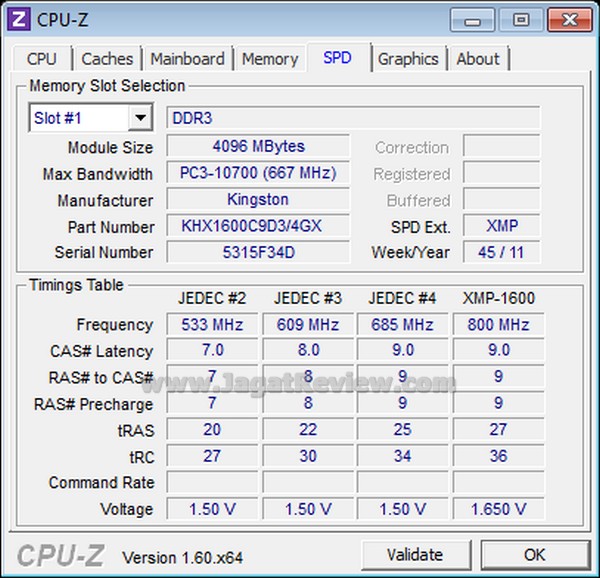This screenshot has width=600, height=578.
Task: Click the PC3-10700 (667 MHz) bandwidth value
Action: point(258,173)
